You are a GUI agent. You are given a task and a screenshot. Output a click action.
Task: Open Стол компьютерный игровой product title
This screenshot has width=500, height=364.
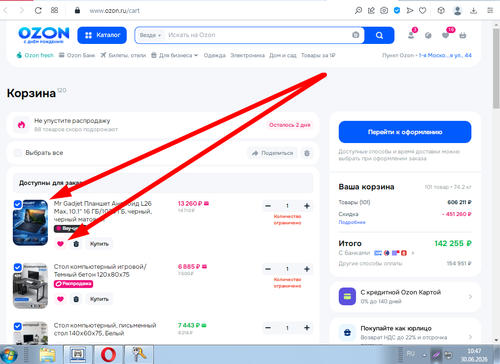click(x=100, y=270)
